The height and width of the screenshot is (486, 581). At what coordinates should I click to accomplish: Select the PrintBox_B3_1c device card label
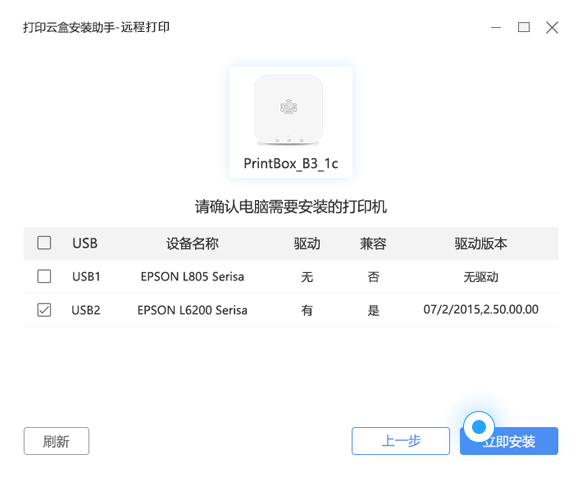pyautogui.click(x=291, y=163)
